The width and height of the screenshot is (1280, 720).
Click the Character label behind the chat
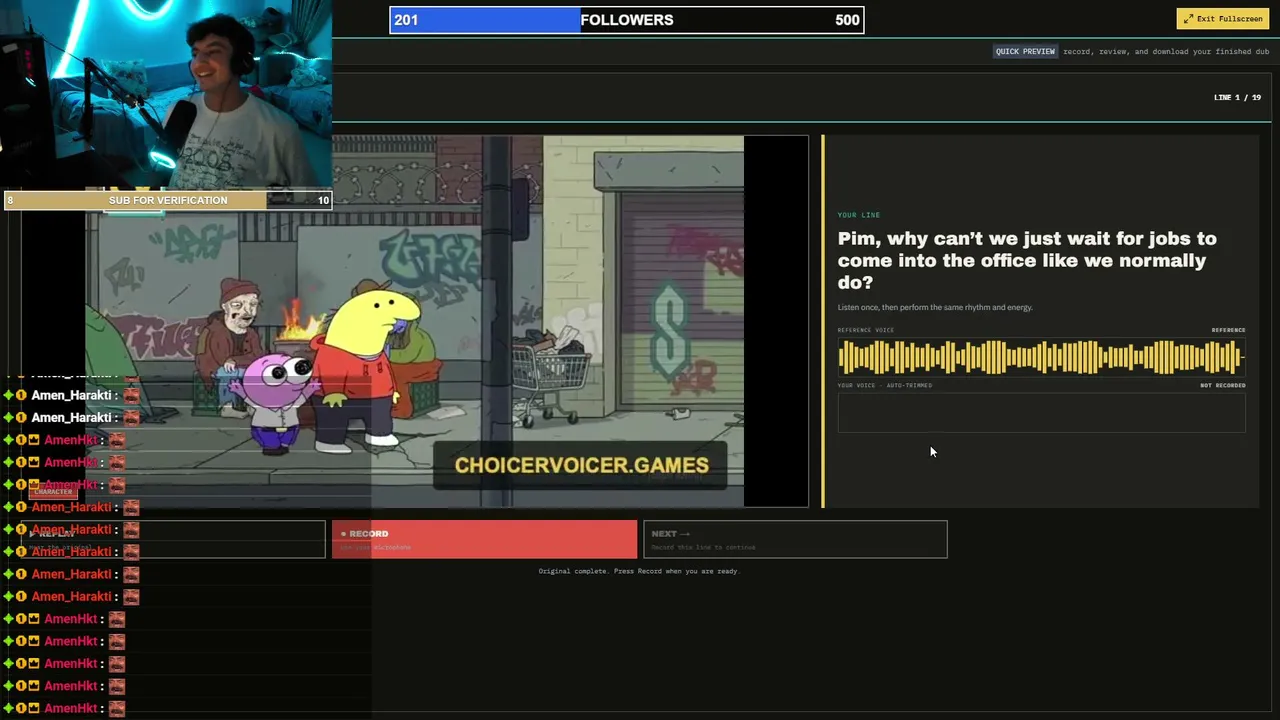[52, 492]
